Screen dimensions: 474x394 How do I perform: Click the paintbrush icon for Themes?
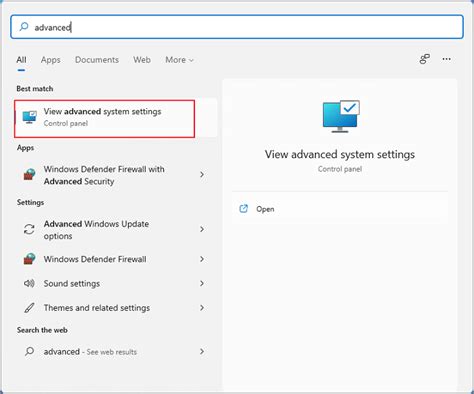click(29, 308)
